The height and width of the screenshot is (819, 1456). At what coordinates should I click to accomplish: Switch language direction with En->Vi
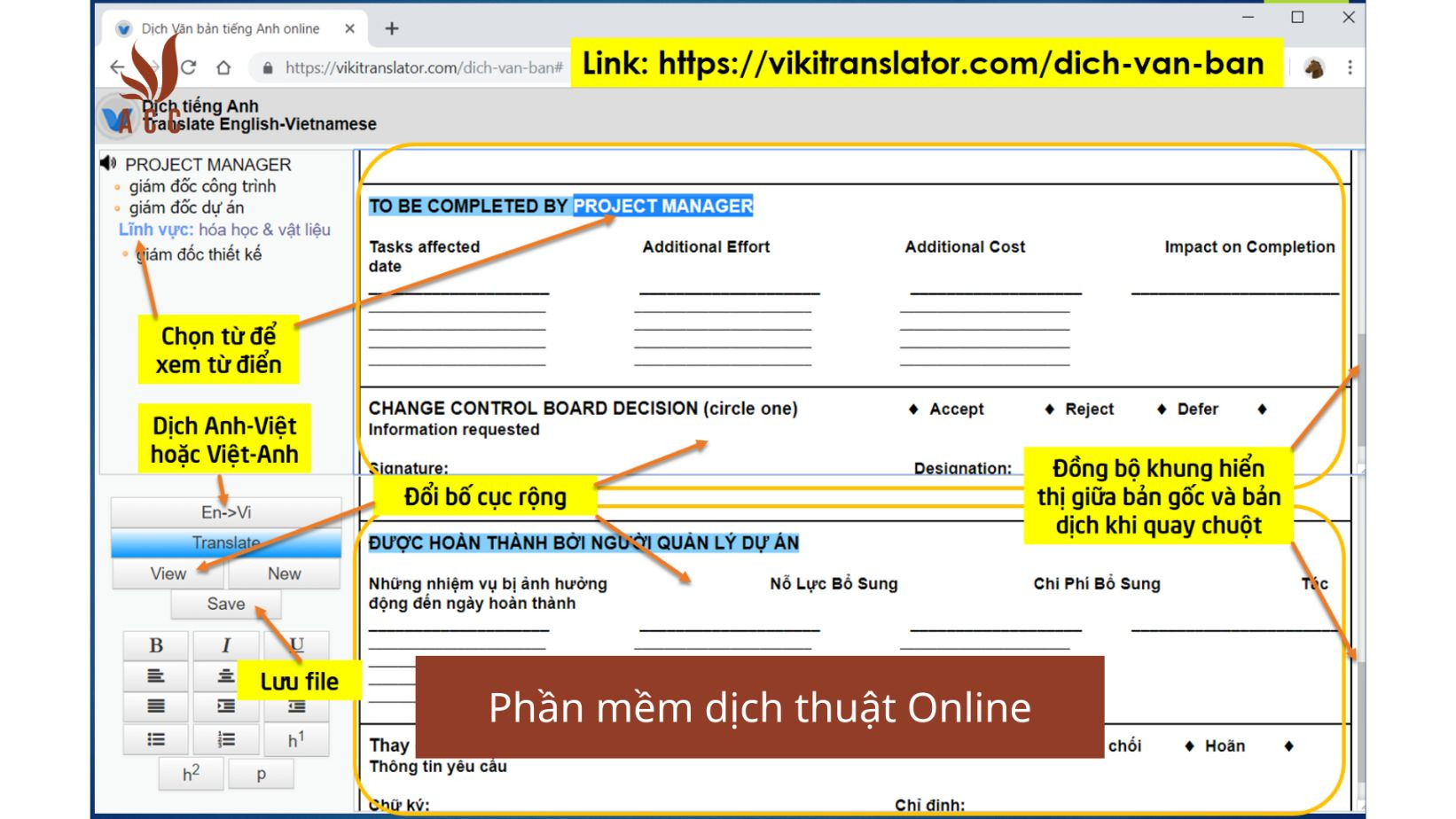tap(226, 512)
